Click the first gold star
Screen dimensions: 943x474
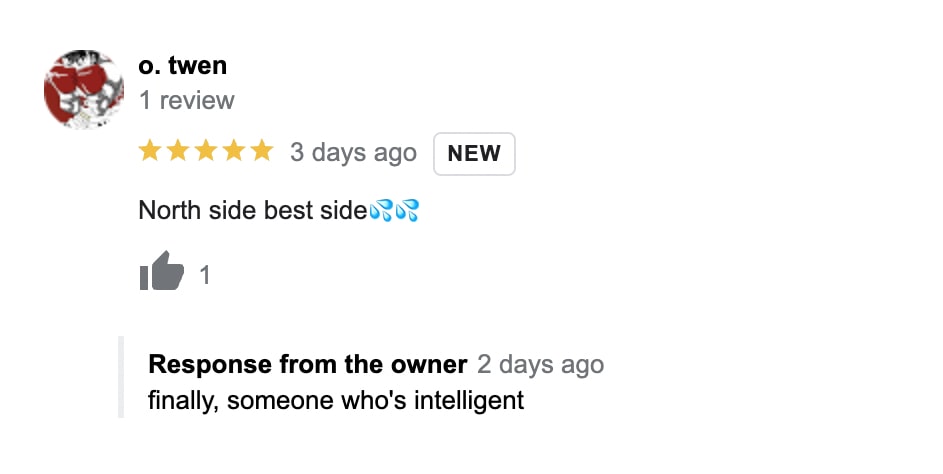150,151
